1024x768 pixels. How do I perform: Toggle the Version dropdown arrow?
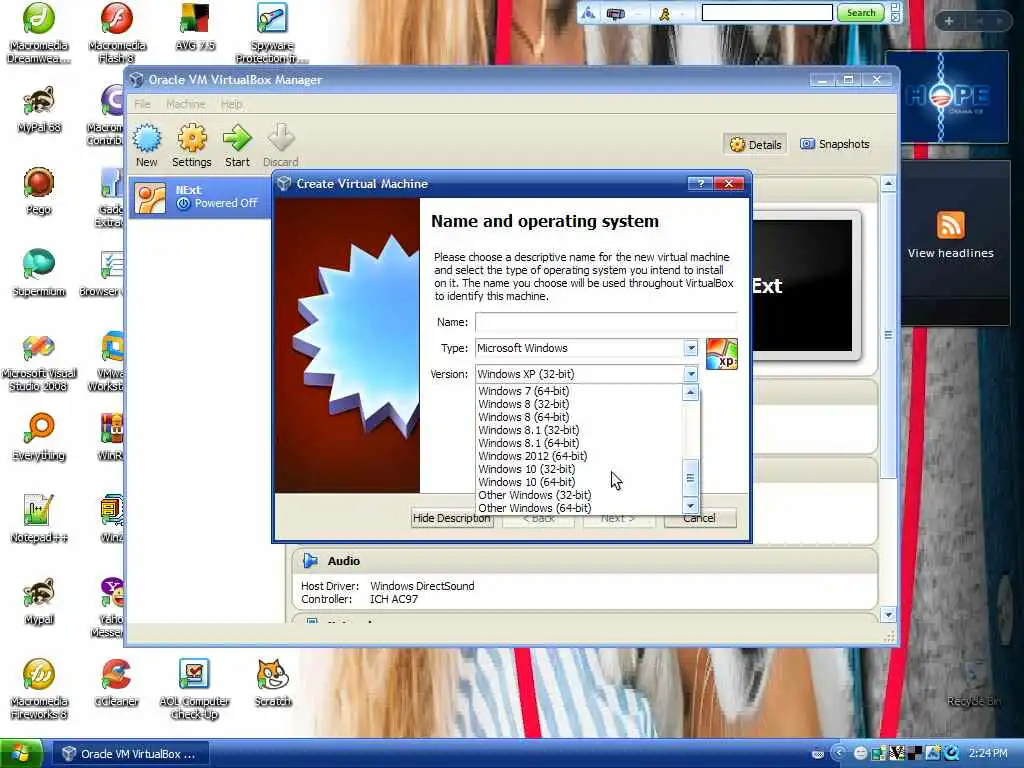690,374
